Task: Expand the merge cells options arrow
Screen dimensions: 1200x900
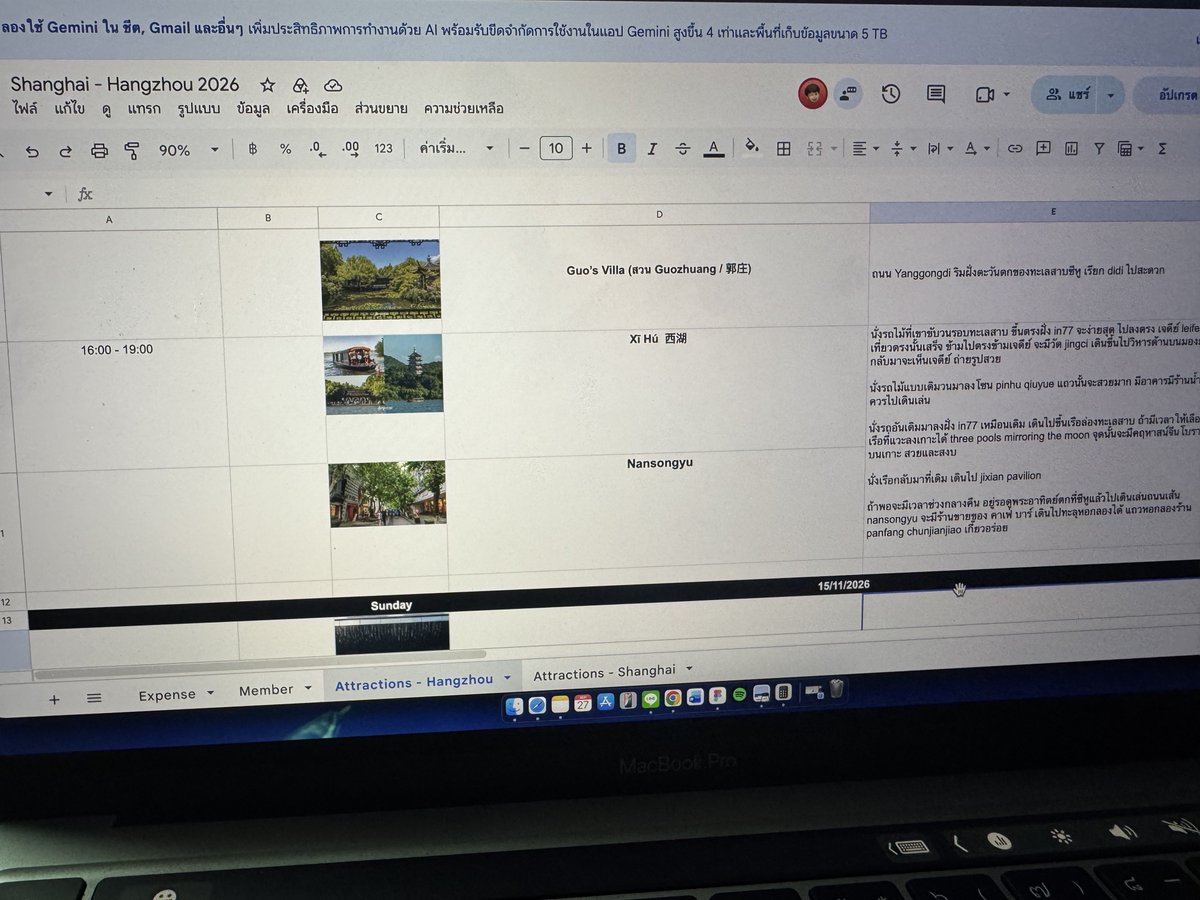Action: (x=834, y=149)
